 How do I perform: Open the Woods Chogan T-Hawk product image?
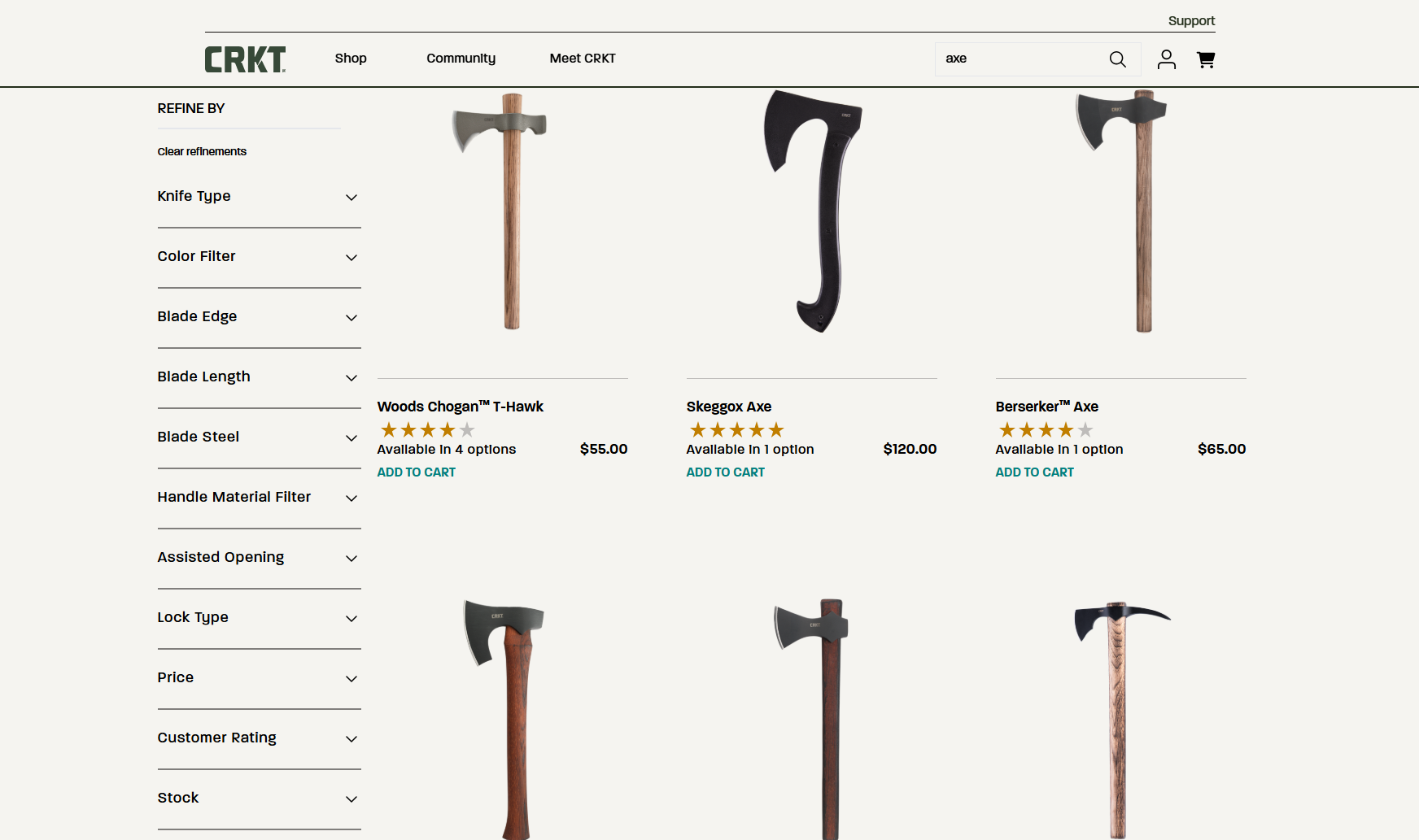(x=502, y=211)
